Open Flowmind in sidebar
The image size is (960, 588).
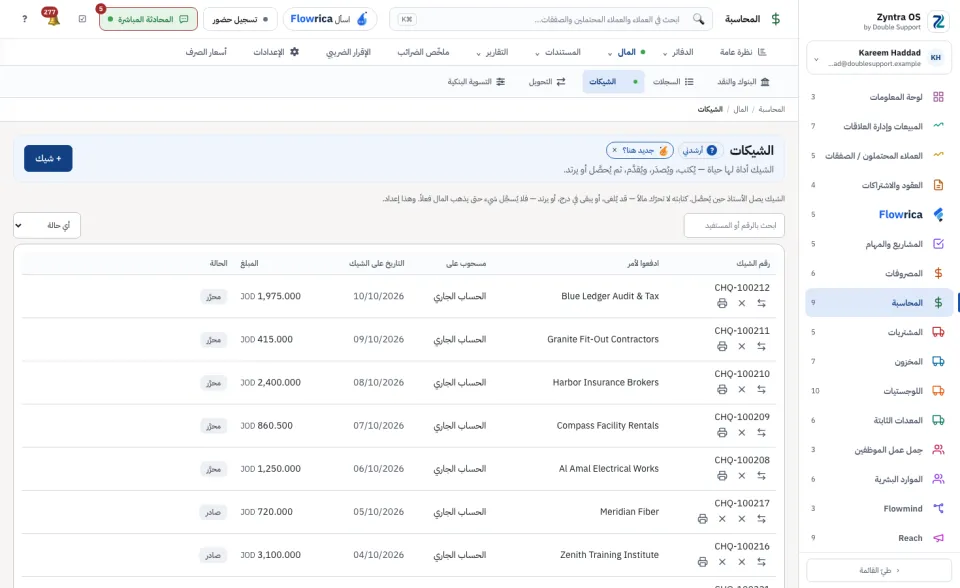click(x=879, y=508)
